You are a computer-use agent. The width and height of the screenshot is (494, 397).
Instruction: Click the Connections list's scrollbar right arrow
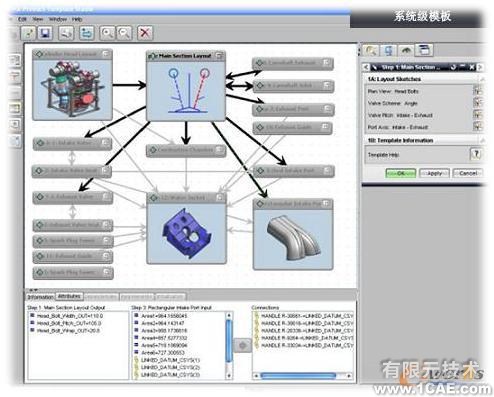(x=349, y=376)
